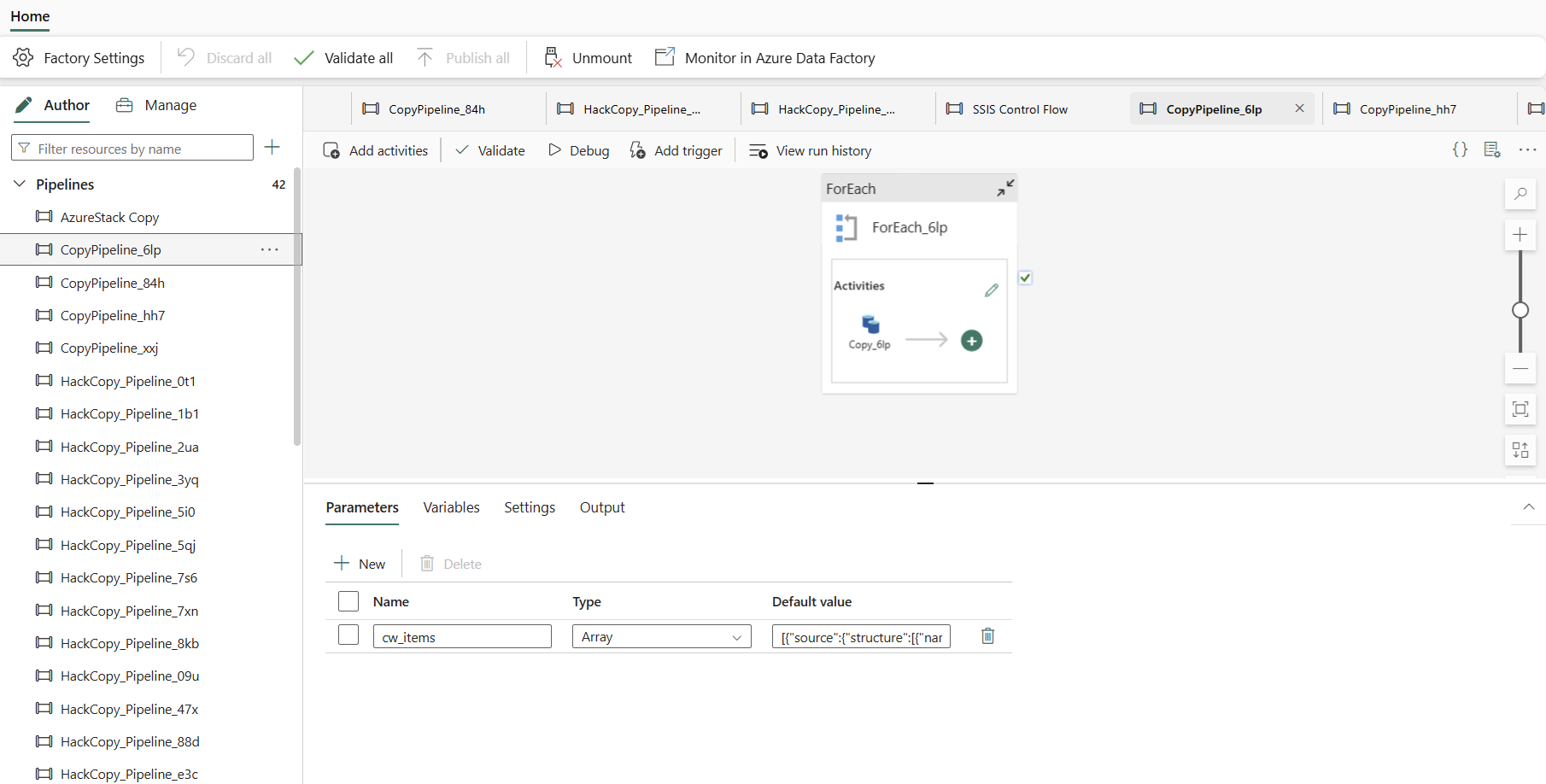
Task: Switch to the Manage tab
Action: (x=156, y=105)
